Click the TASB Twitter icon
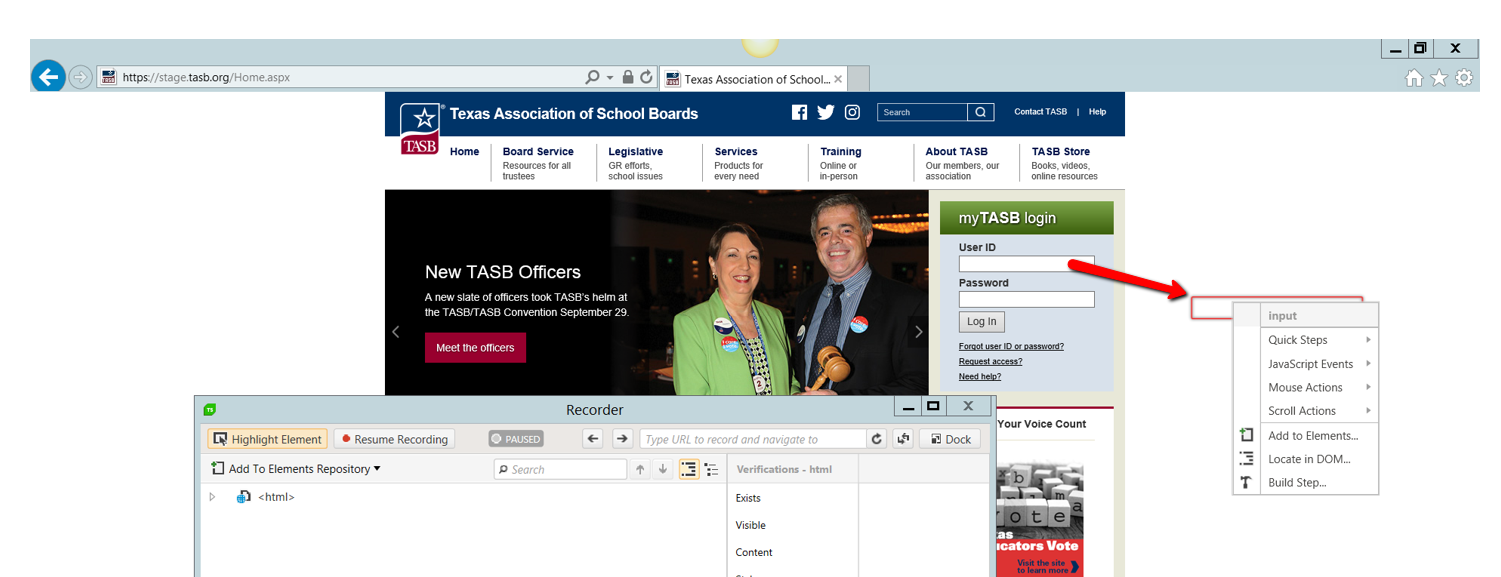This screenshot has height=577, width=1501. [x=825, y=112]
